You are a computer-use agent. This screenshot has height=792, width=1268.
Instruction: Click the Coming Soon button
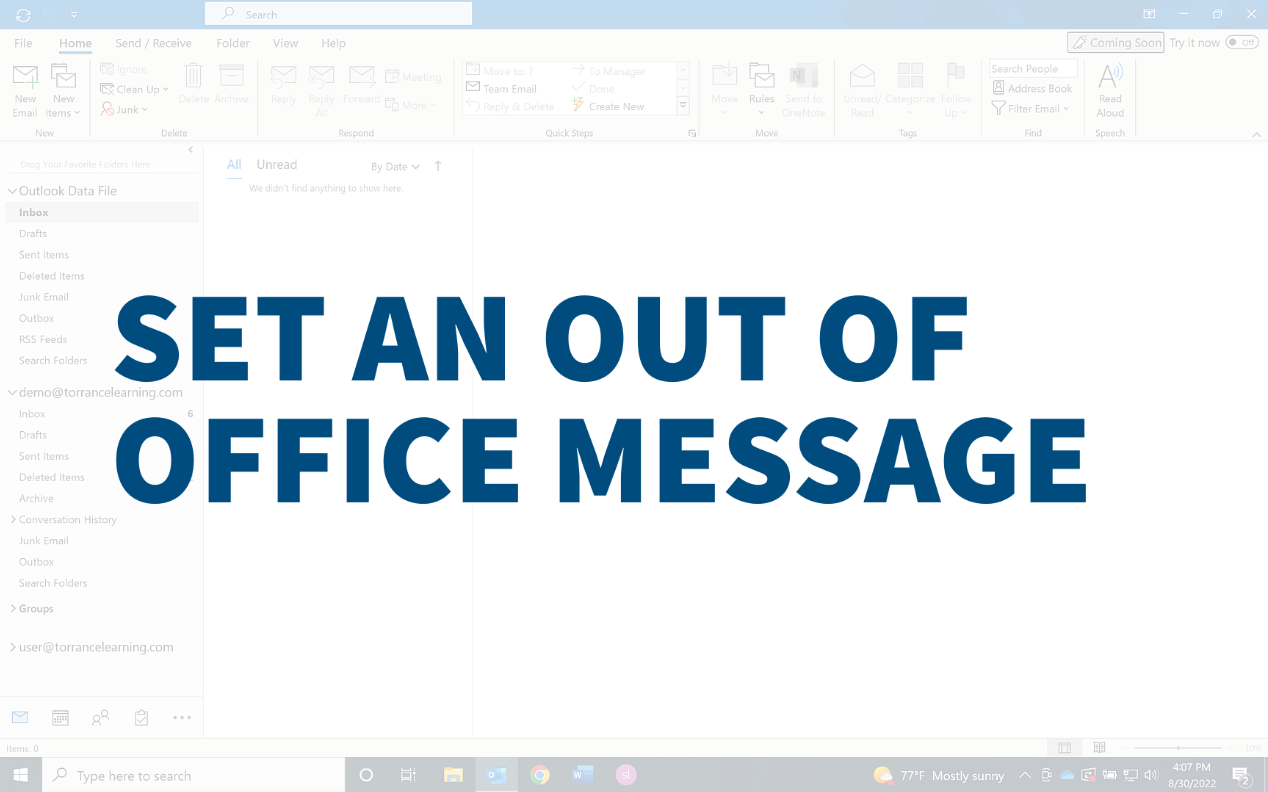(1115, 43)
